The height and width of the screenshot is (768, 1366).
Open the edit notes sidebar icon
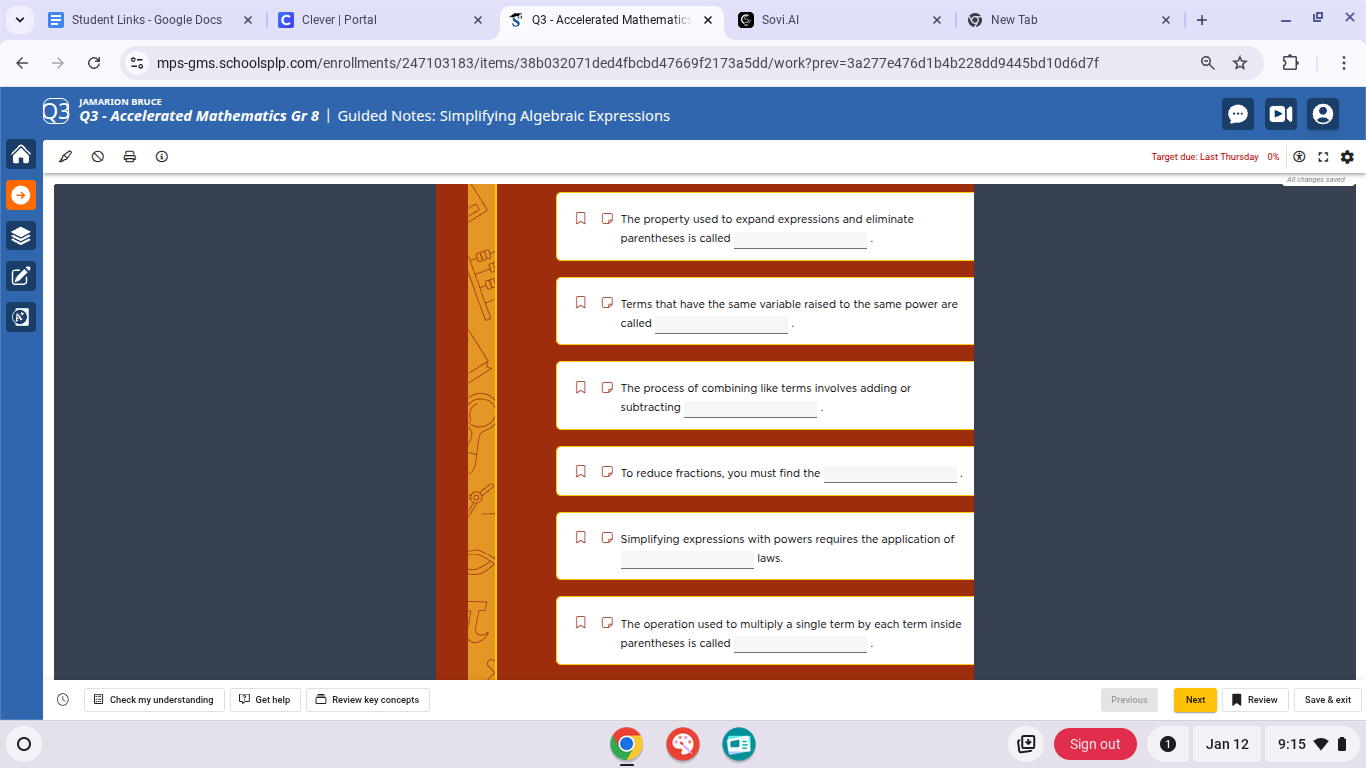(21, 277)
